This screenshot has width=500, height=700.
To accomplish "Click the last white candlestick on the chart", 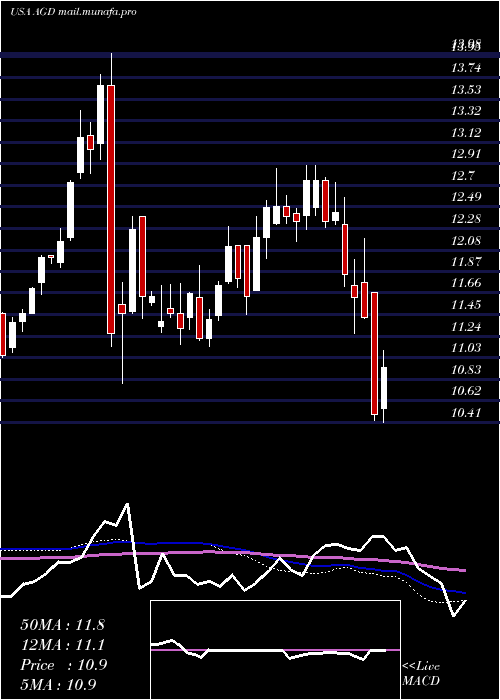I will pos(383,388).
